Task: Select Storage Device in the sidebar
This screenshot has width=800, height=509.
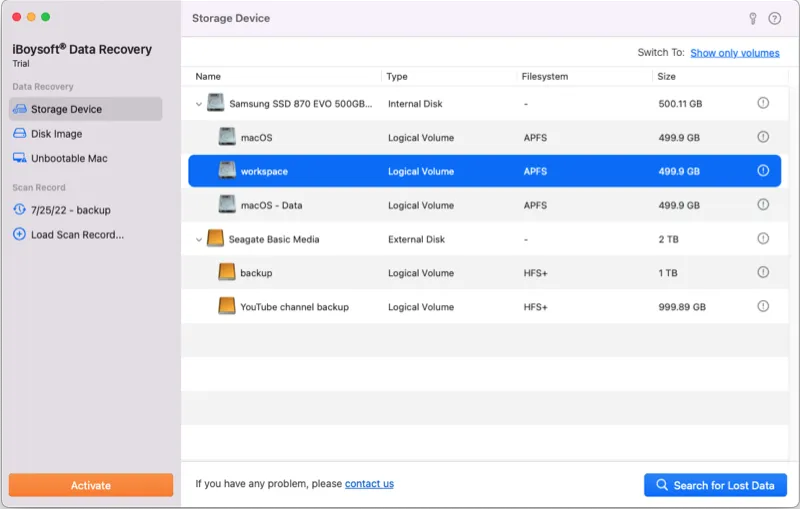Action: click(66, 109)
